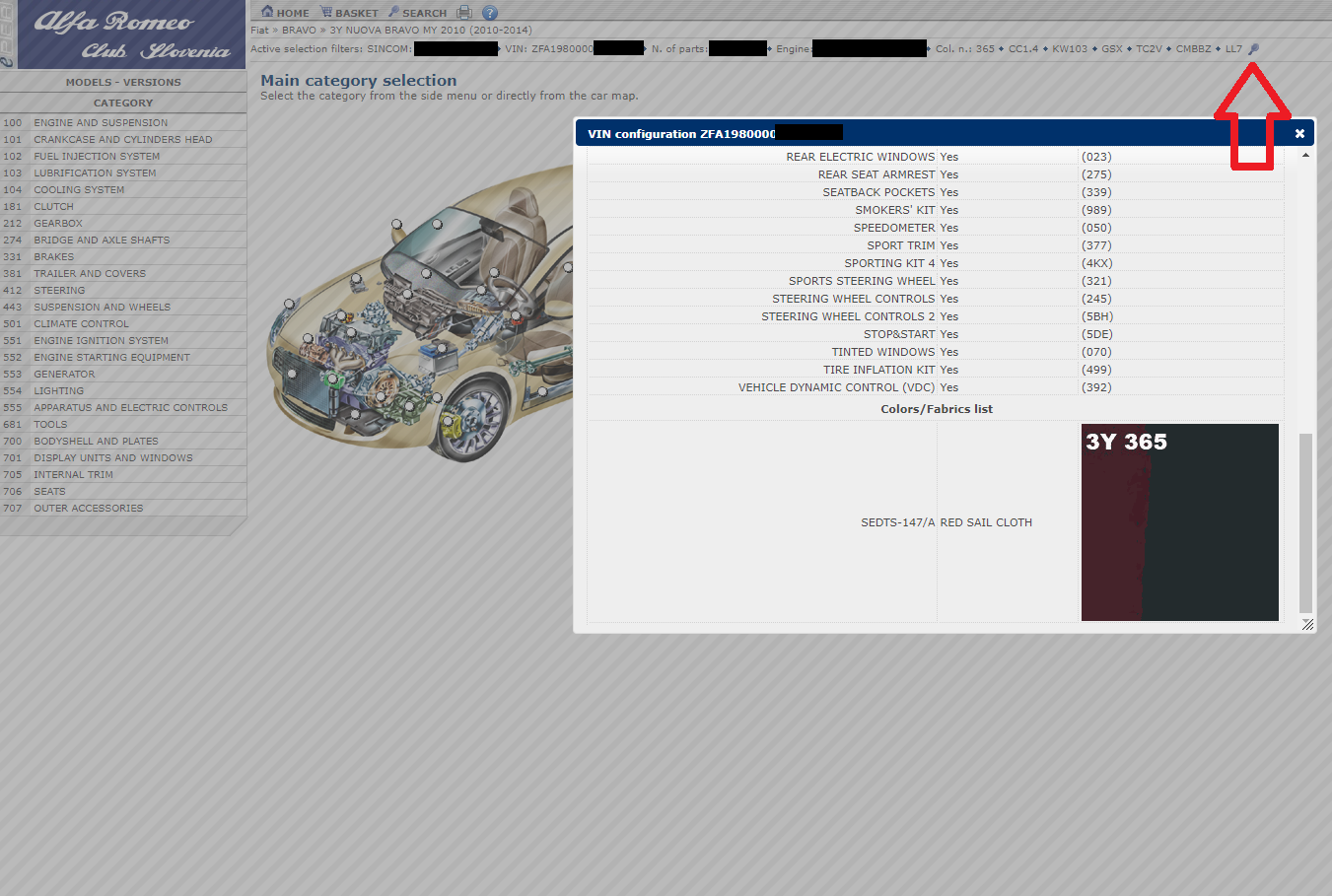The image size is (1332, 896).
Task: Open category 274 Bridge and Axle Shafts
Action: pyautogui.click(x=123, y=240)
